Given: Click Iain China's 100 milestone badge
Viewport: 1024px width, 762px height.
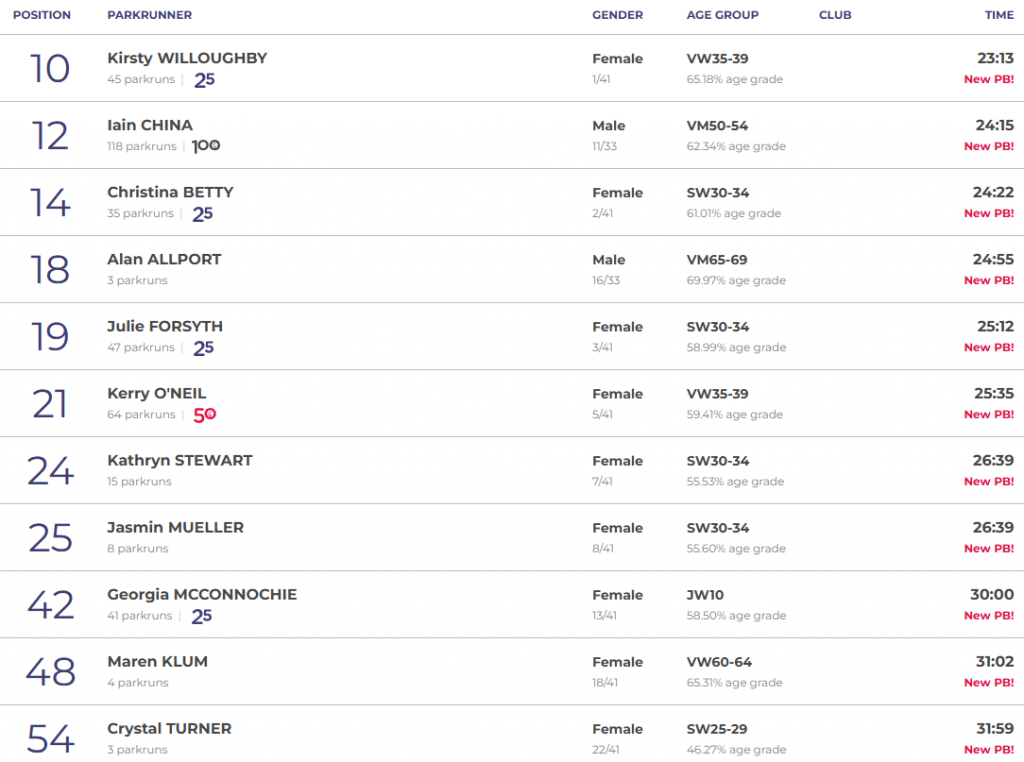Looking at the screenshot, I should click(206, 146).
